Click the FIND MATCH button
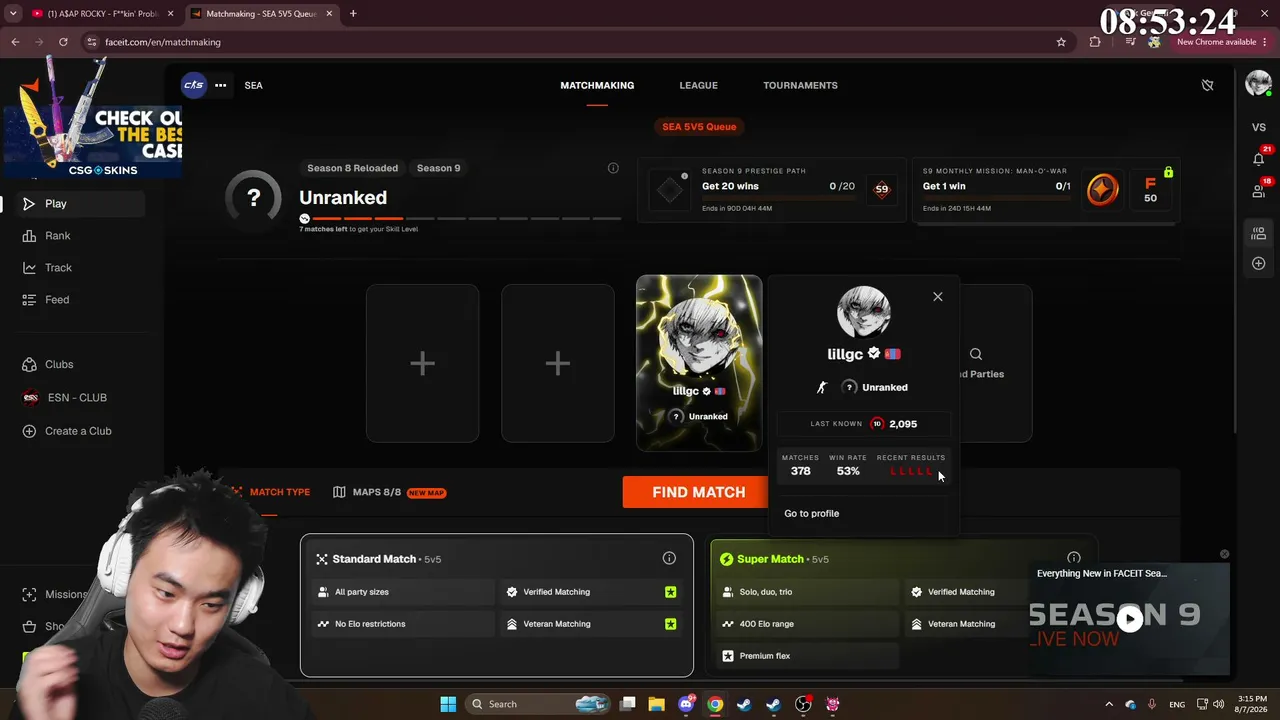 coord(698,492)
